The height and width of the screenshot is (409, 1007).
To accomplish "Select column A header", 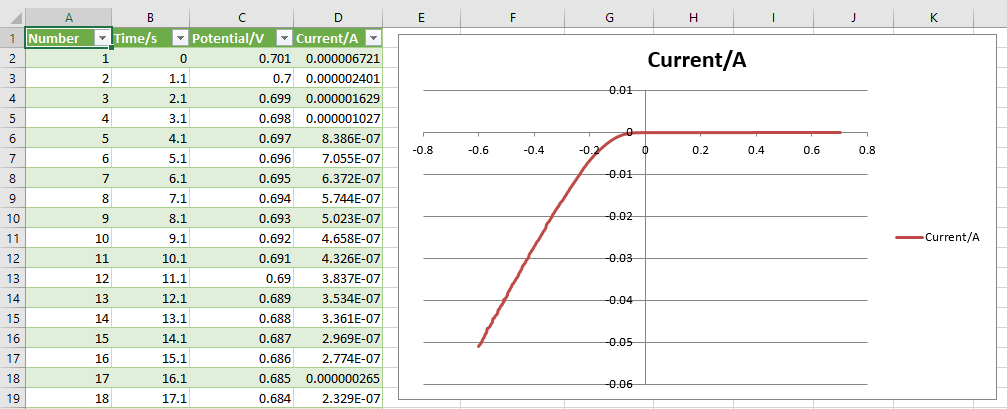I will tap(68, 18).
